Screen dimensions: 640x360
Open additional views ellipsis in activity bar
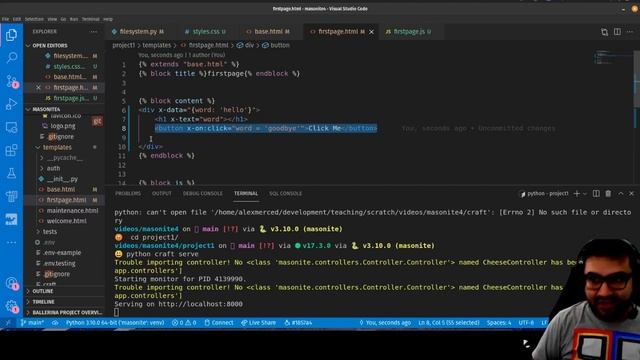coord(11,242)
